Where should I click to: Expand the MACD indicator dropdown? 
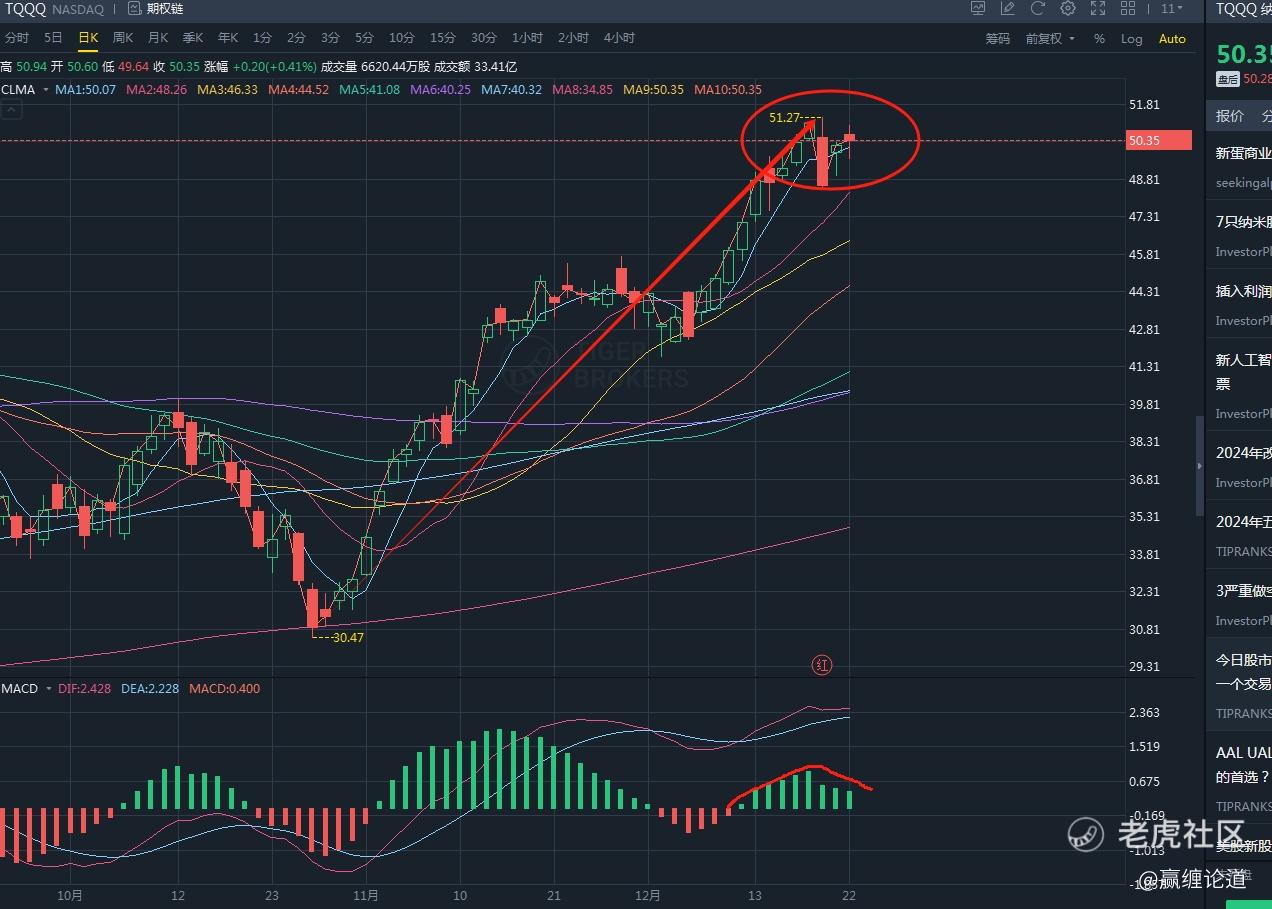click(48, 689)
